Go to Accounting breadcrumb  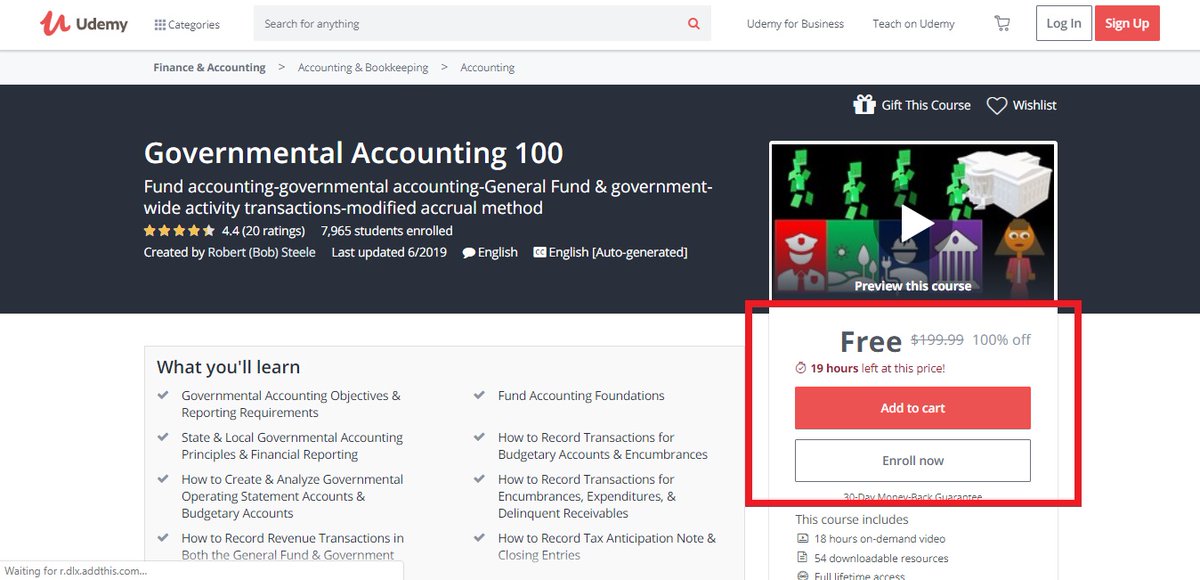[487, 68]
